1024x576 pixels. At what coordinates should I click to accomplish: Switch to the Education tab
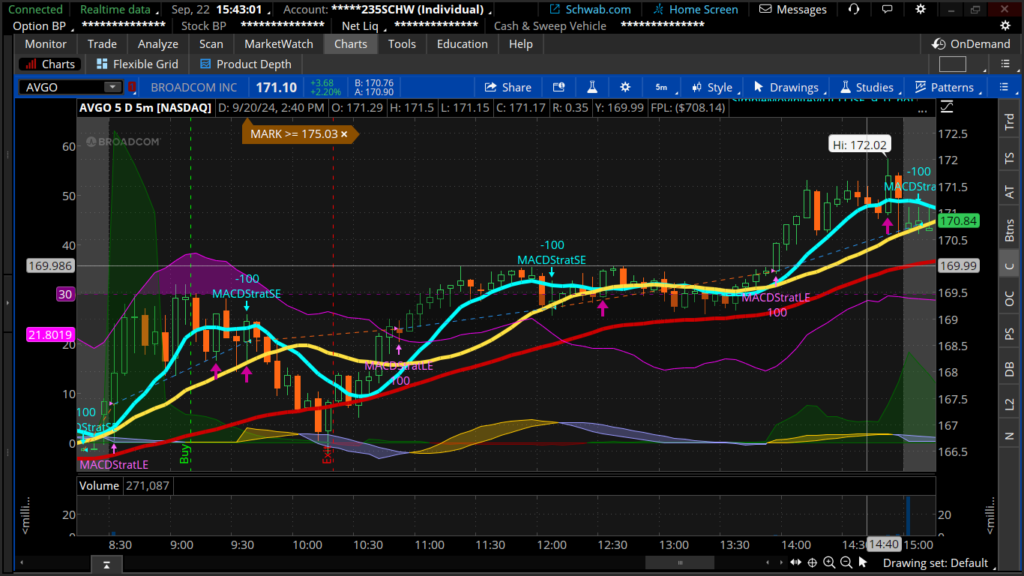[x=462, y=44]
